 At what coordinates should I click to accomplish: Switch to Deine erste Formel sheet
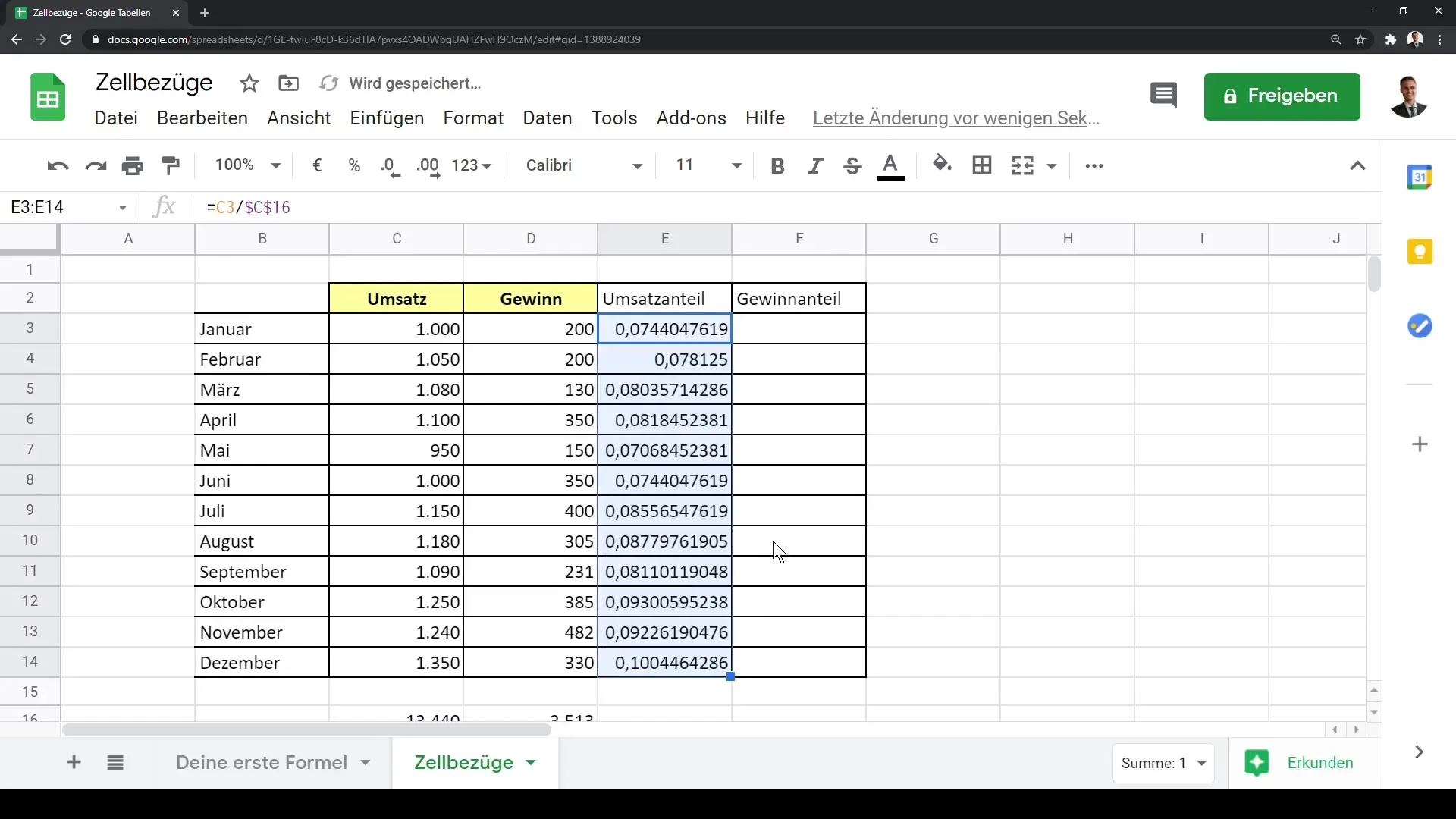[262, 763]
